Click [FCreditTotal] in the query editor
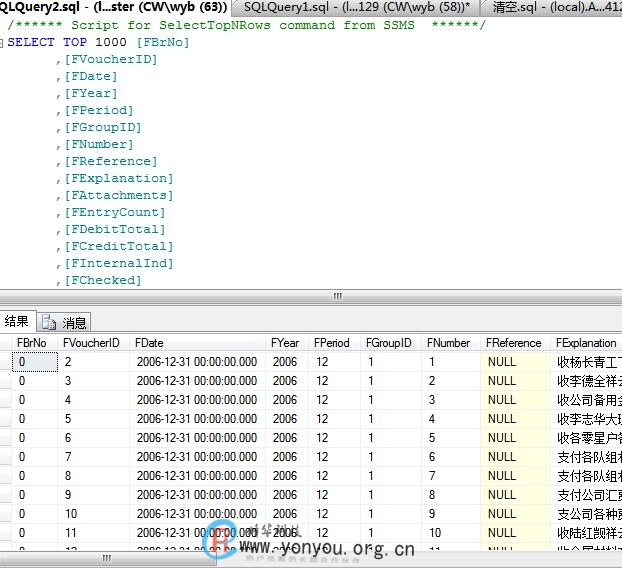Screen dimensions: 622x568 (x=119, y=246)
